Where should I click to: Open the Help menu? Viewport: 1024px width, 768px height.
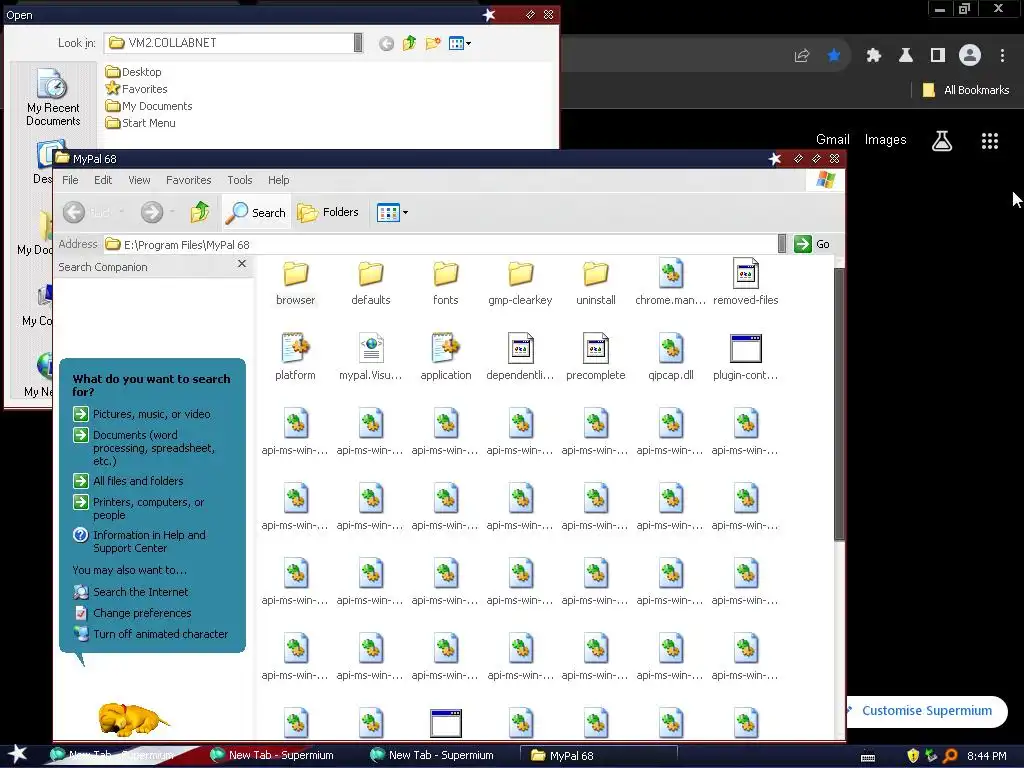278,180
